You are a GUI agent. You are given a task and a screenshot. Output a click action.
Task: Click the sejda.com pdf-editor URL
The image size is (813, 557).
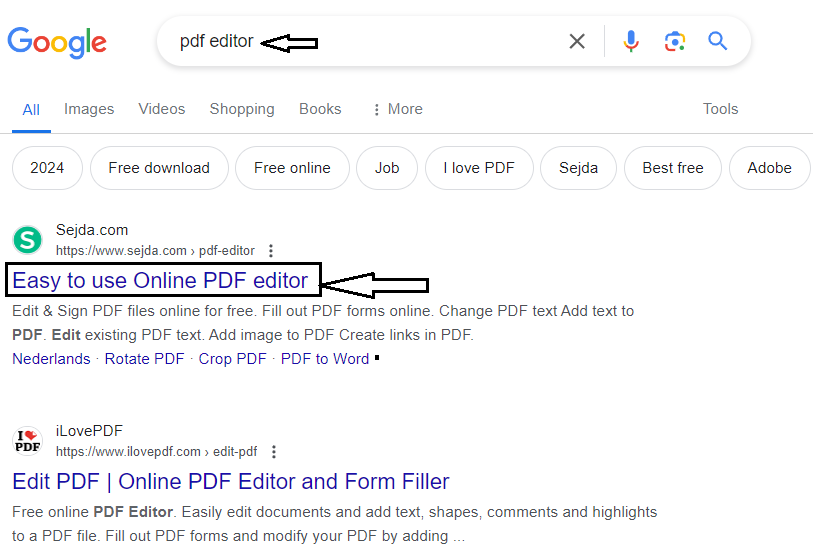[x=156, y=251]
